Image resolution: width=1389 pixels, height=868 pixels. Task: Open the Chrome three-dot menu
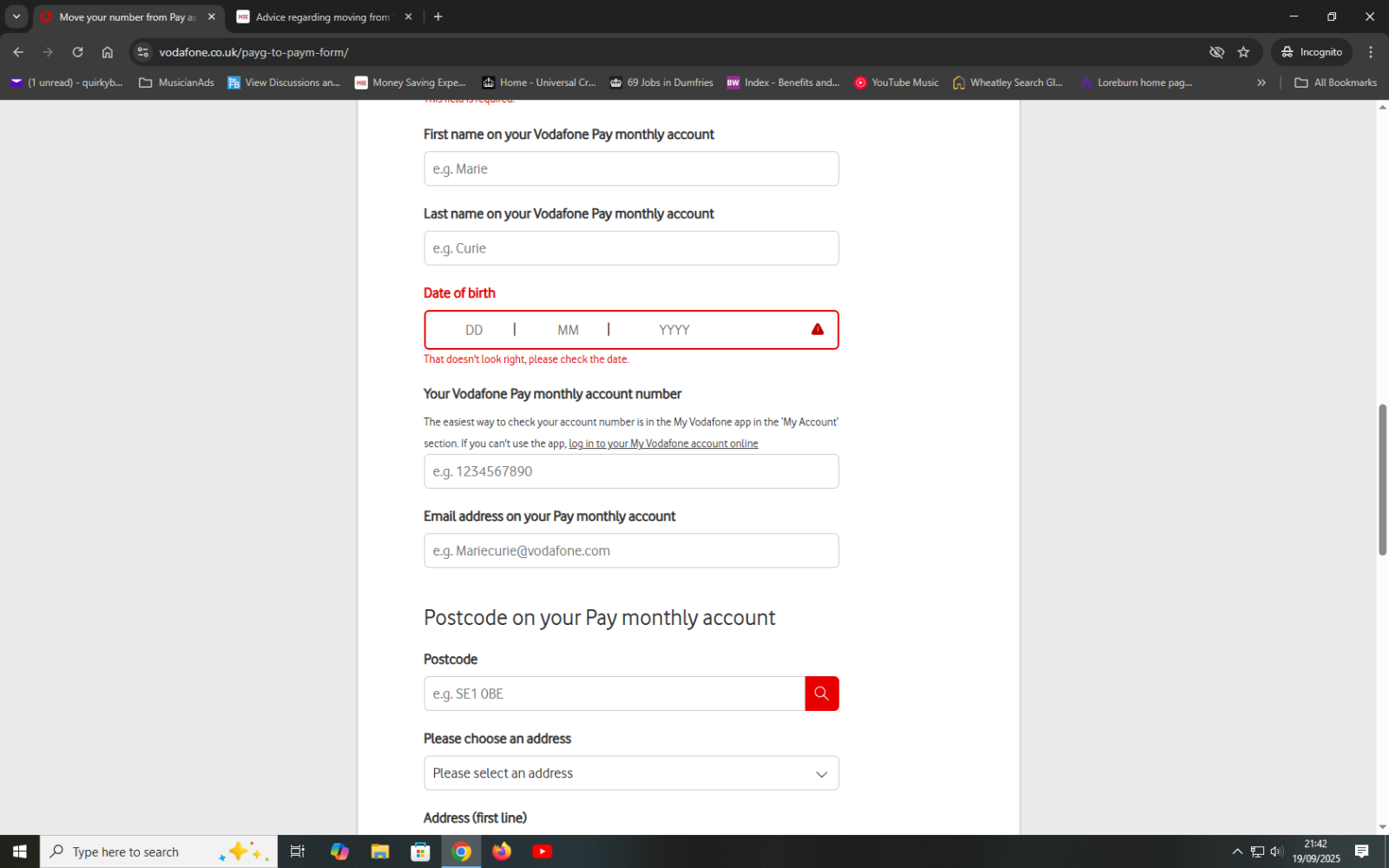pos(1371,52)
